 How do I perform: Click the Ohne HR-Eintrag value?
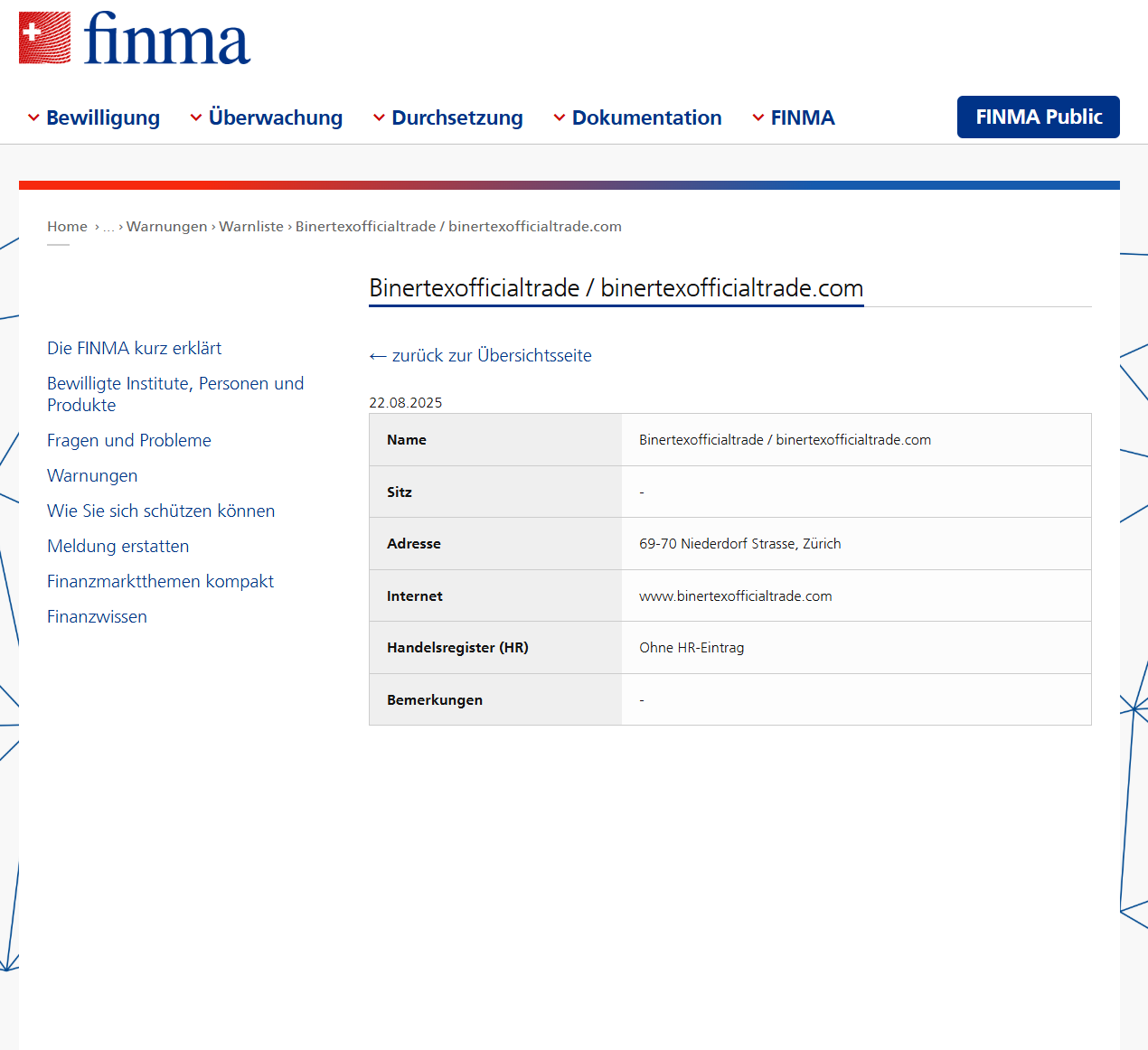pyautogui.click(x=692, y=648)
